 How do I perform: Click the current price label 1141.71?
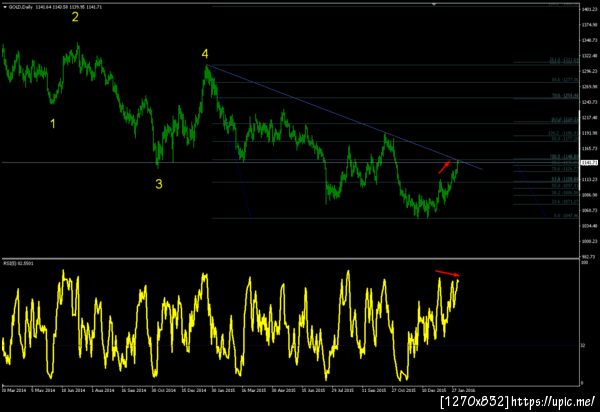click(589, 163)
